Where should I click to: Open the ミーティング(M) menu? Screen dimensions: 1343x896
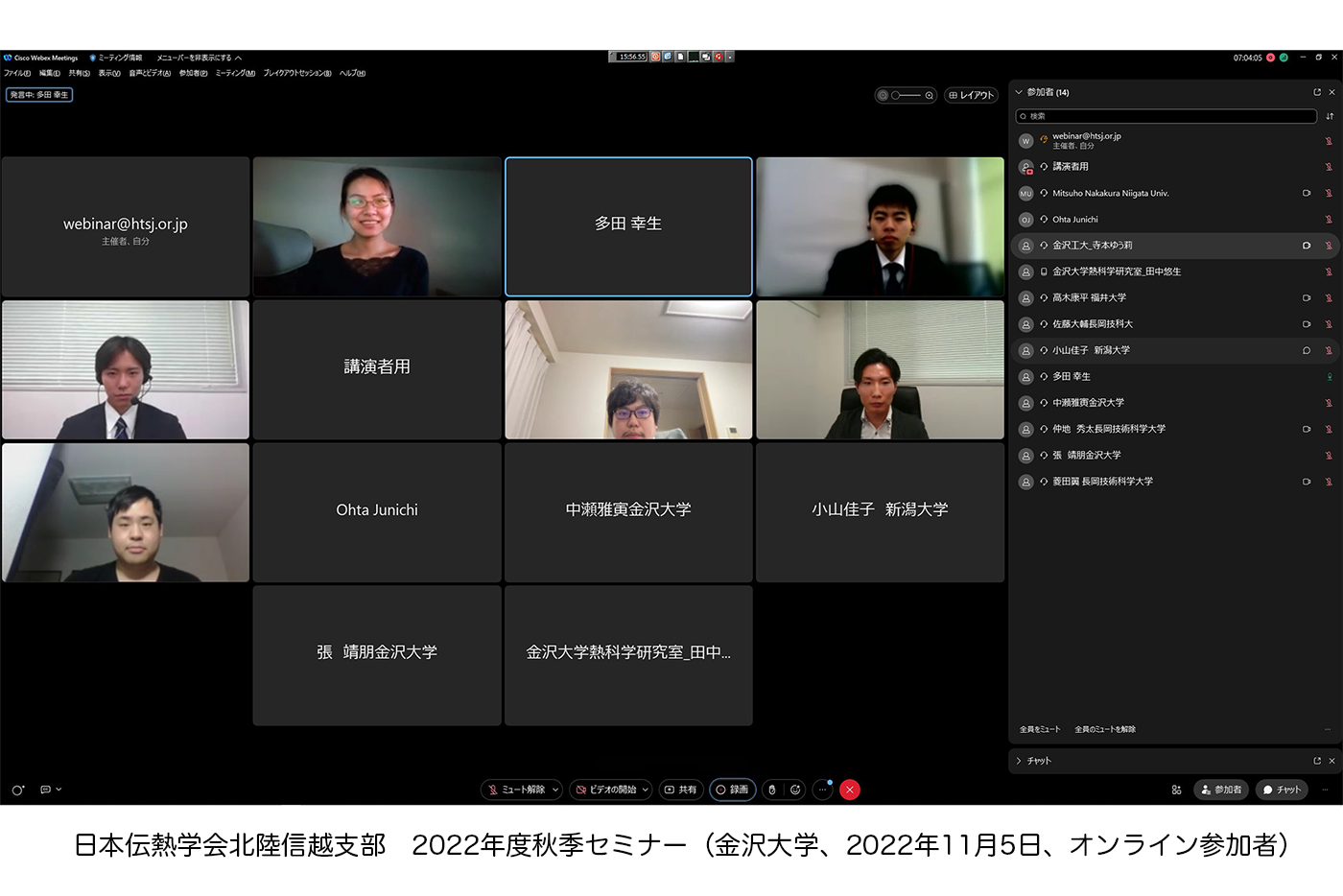(235, 73)
